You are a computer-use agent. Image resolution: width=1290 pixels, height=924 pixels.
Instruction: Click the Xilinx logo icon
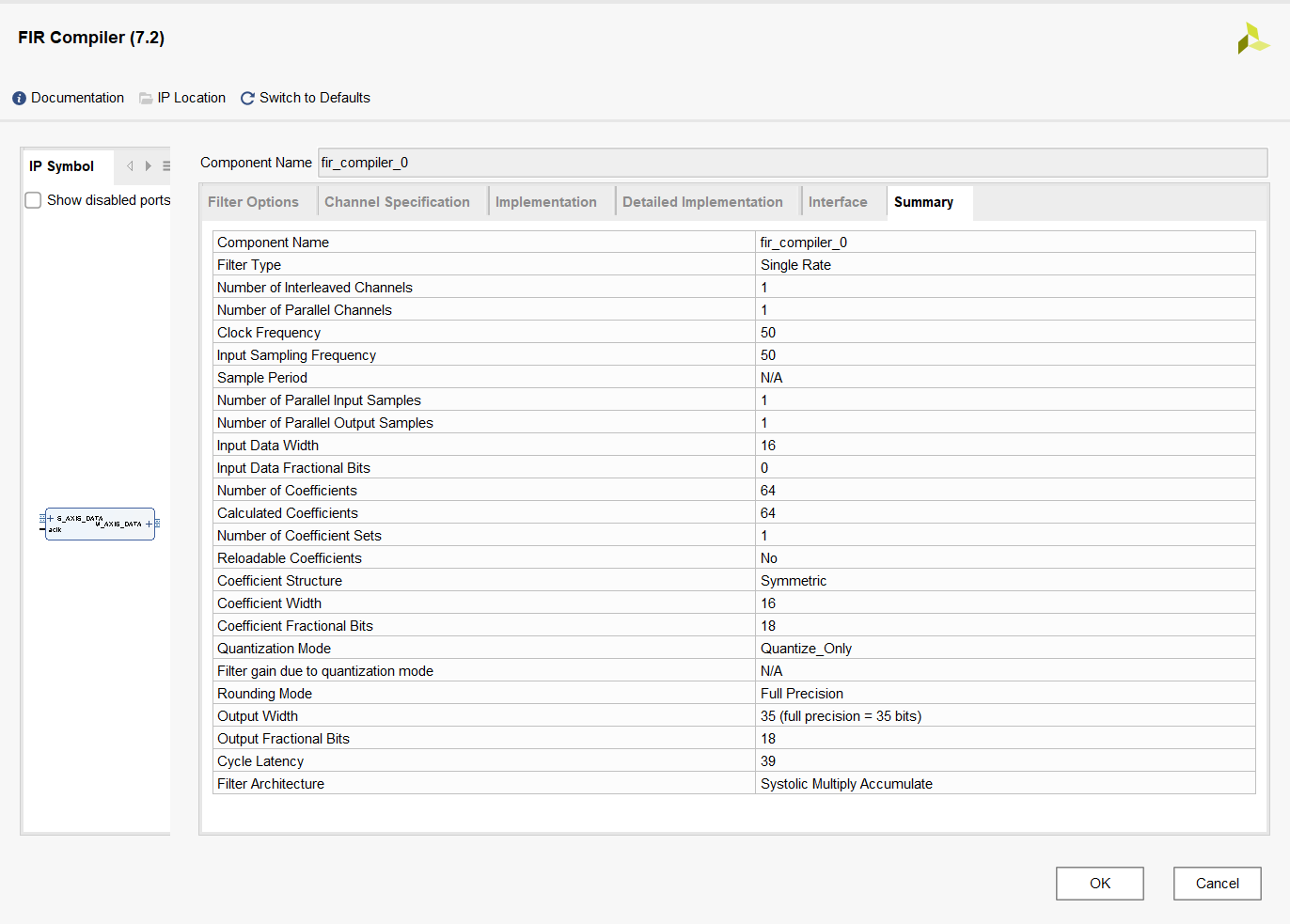coord(1253,38)
